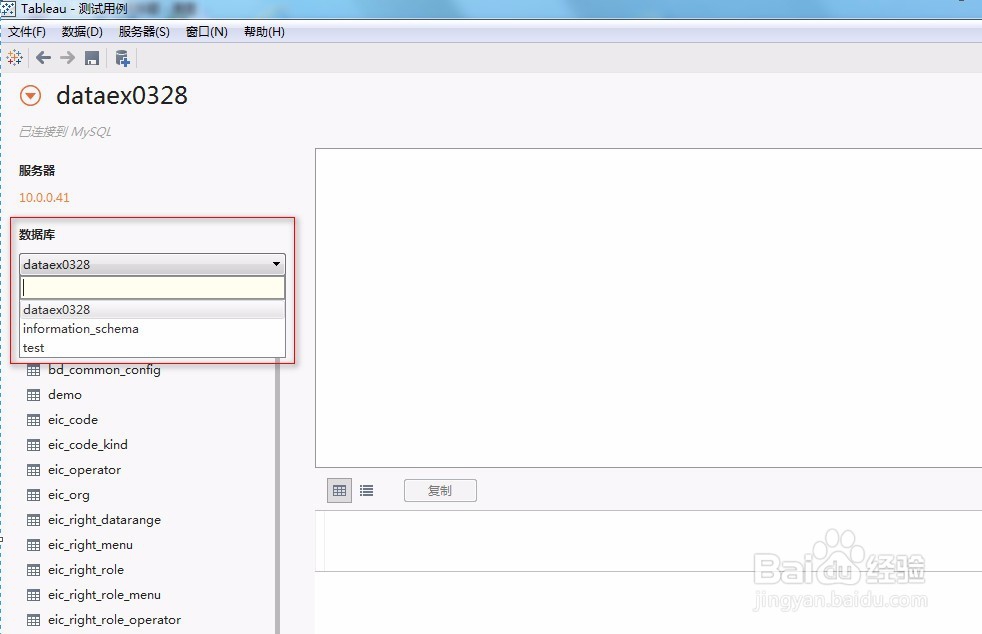Click table icon beside eic_right_role_menu
Viewport: 982px width, 634px height.
tap(33, 596)
